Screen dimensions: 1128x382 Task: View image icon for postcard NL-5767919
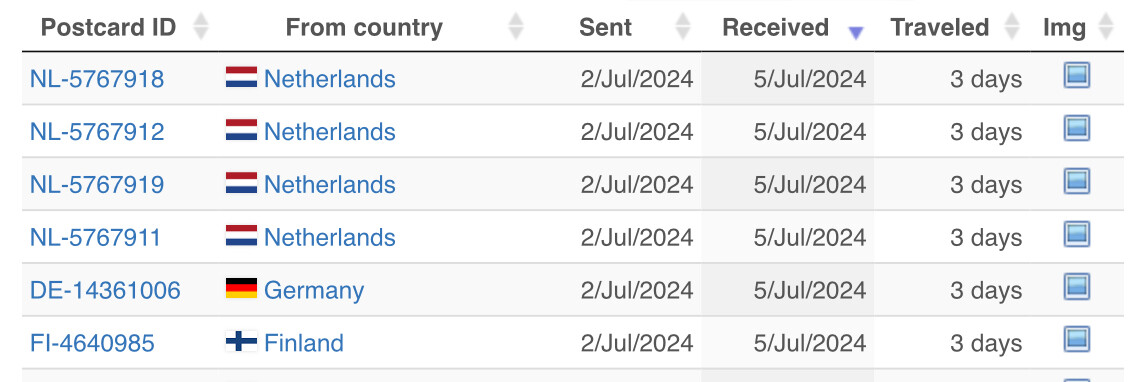(1076, 181)
